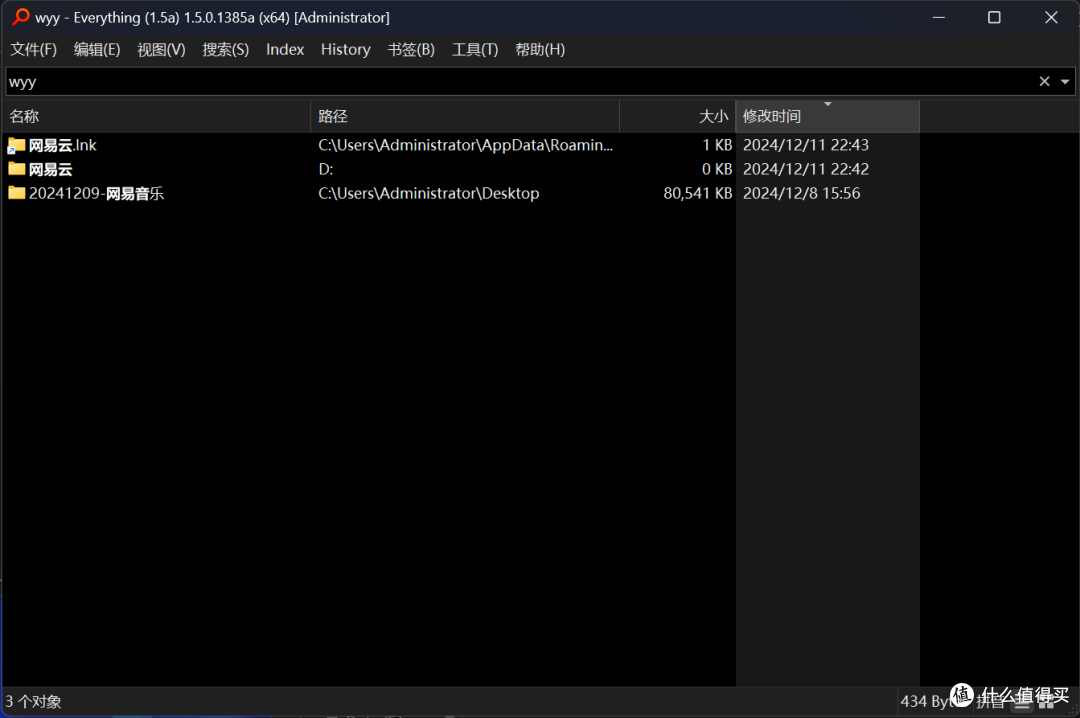
Task: Click the folder icon of 20241209-网易音乐
Action: click(17, 193)
